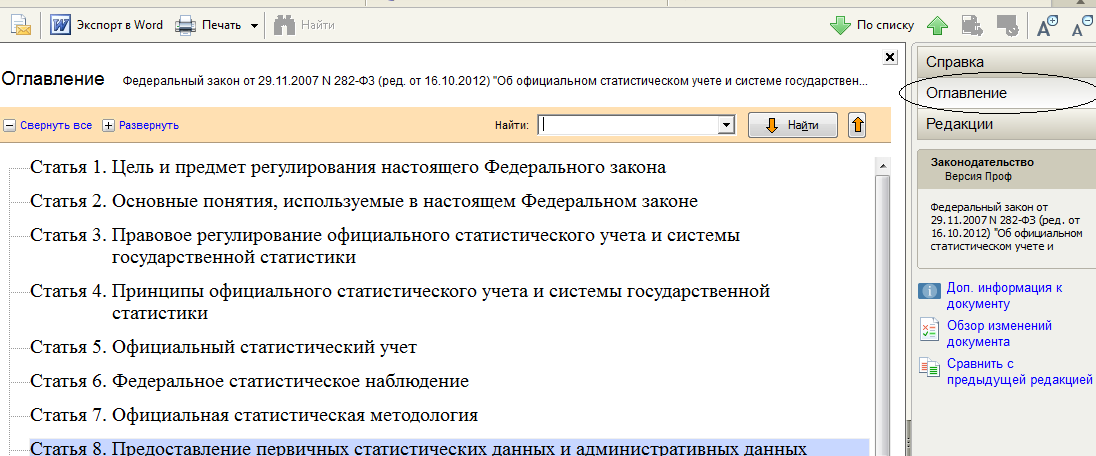Increase font size A plus icon
The image size is (1096, 456).
pos(1047,26)
